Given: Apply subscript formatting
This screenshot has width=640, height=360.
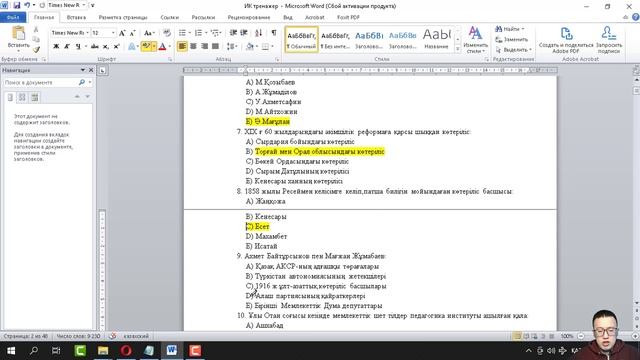Looking at the screenshot, I should point(106,47).
